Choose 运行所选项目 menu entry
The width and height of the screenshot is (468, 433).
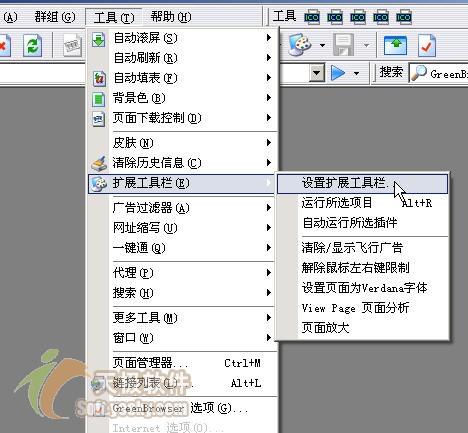pyautogui.click(x=362, y=203)
